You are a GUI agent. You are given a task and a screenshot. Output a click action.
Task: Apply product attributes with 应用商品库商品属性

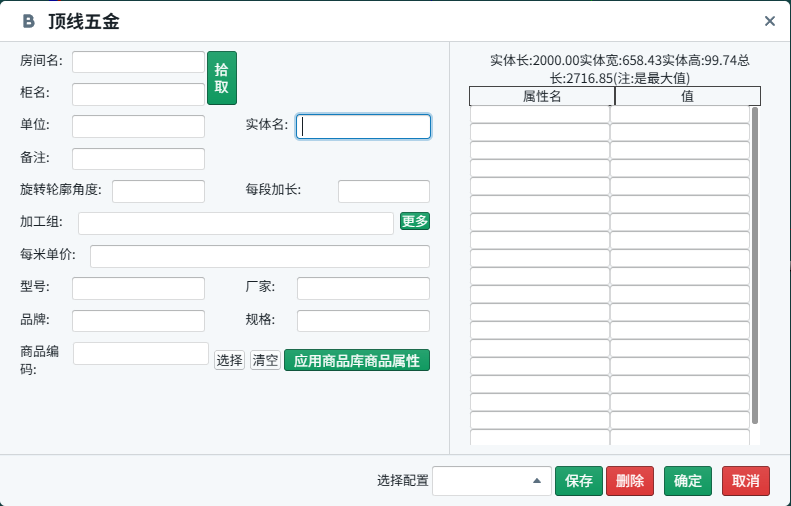coord(357,360)
